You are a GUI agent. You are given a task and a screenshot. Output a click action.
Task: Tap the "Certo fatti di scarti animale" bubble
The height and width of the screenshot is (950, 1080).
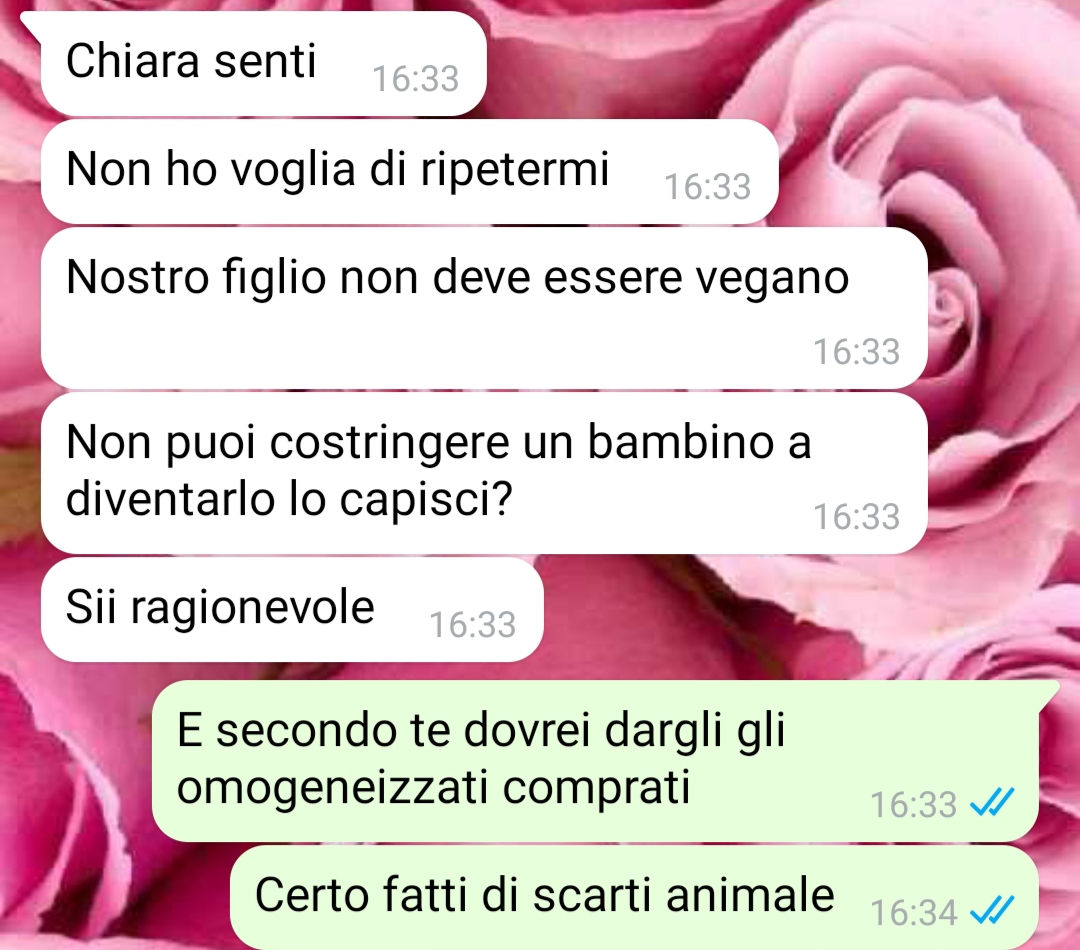[634, 898]
